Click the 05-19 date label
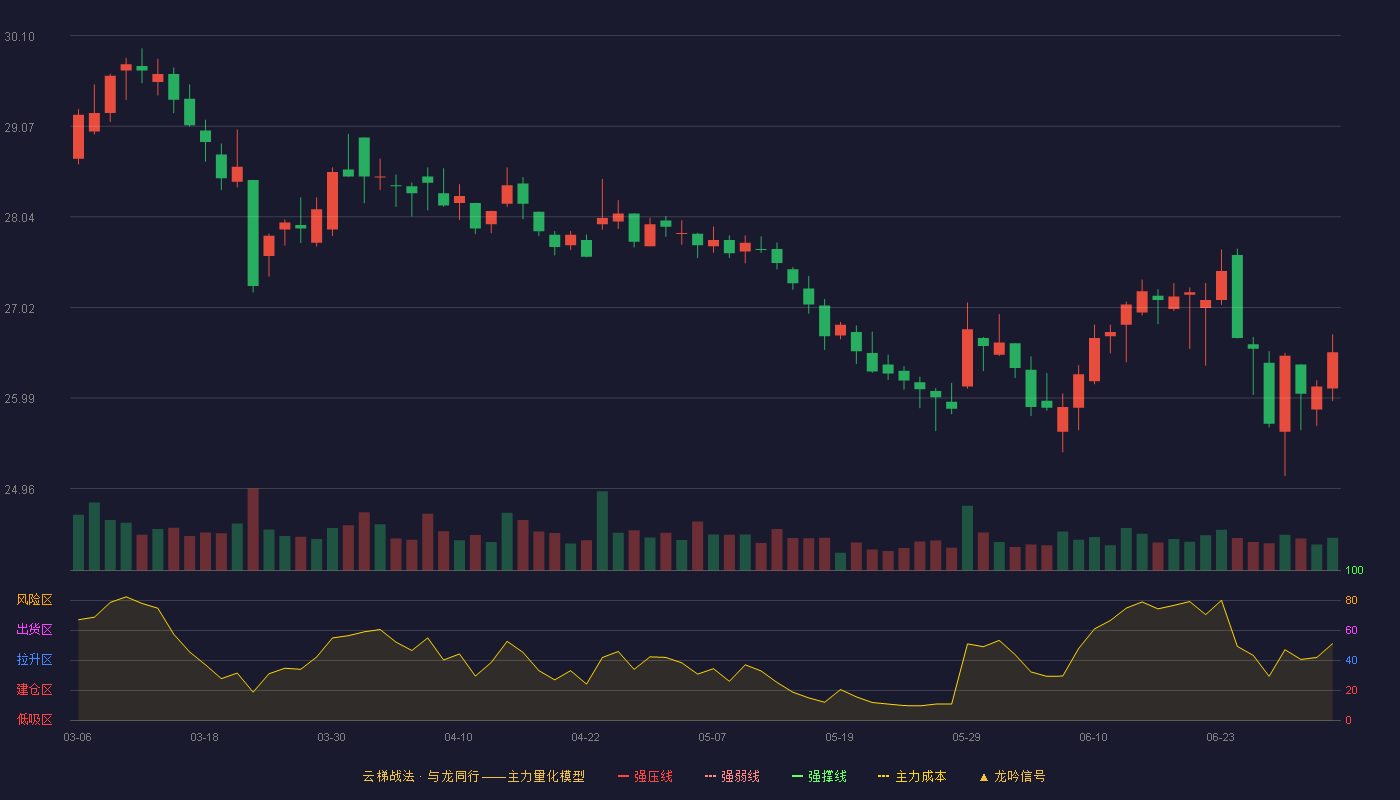Viewport: 1400px width, 800px height. (x=839, y=737)
